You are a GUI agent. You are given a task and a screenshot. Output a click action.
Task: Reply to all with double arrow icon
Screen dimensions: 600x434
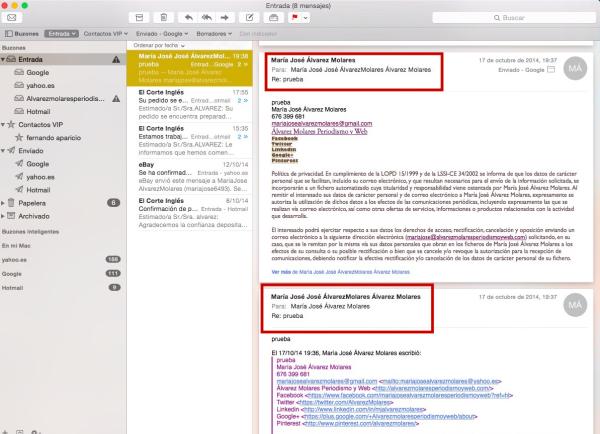tap(207, 18)
